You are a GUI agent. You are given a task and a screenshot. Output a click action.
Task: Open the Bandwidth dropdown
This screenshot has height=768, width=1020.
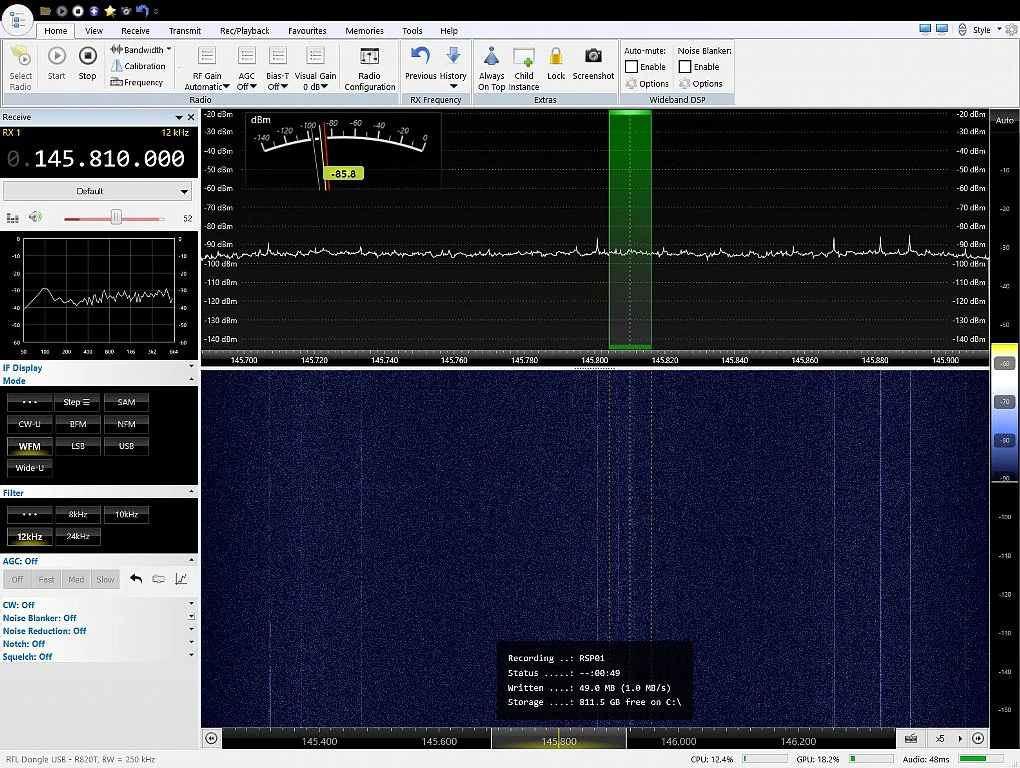click(x=141, y=49)
